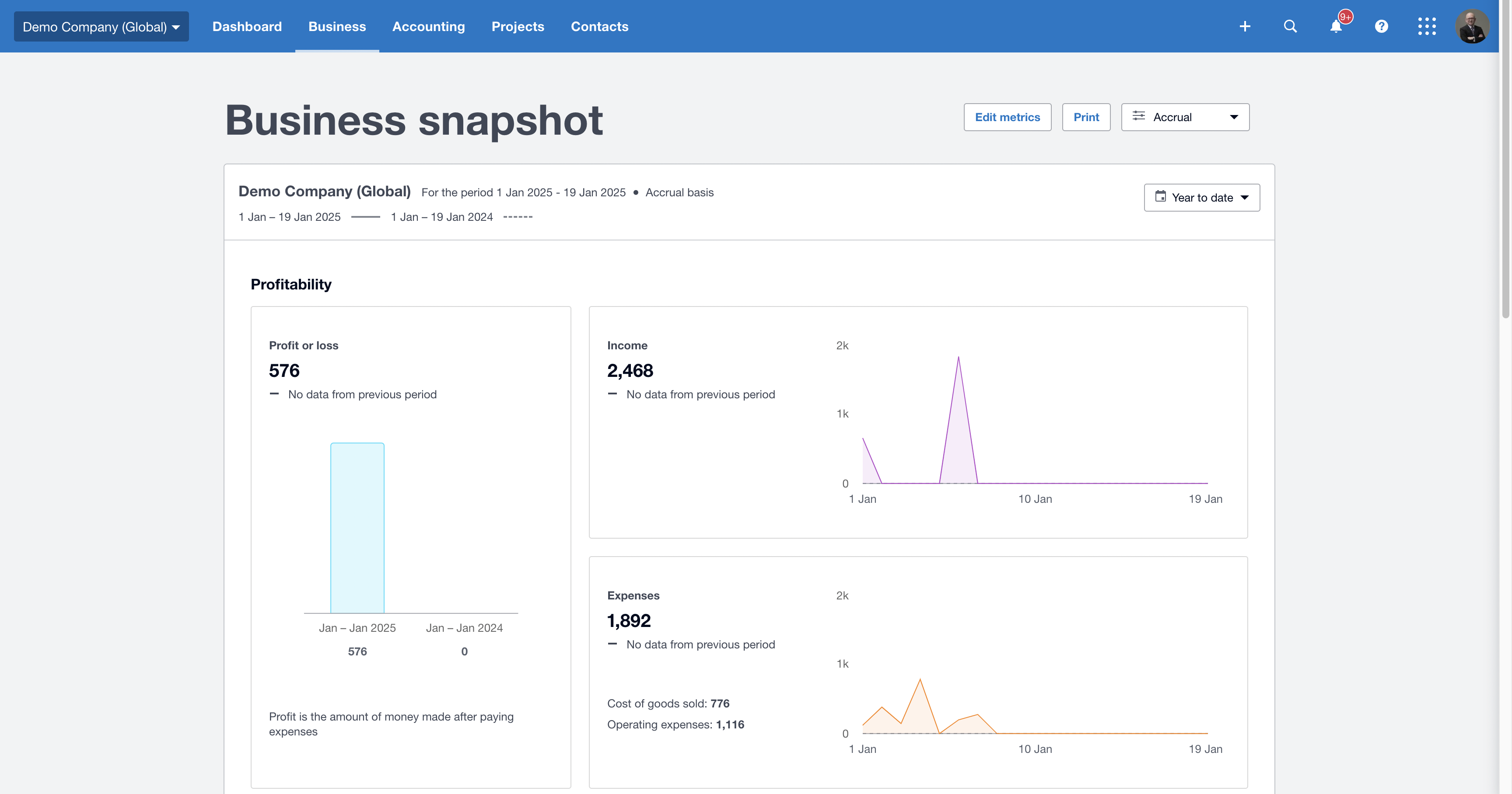Expand the Year to date dropdown
Viewport: 1512px width, 794px height.
click(x=1201, y=197)
